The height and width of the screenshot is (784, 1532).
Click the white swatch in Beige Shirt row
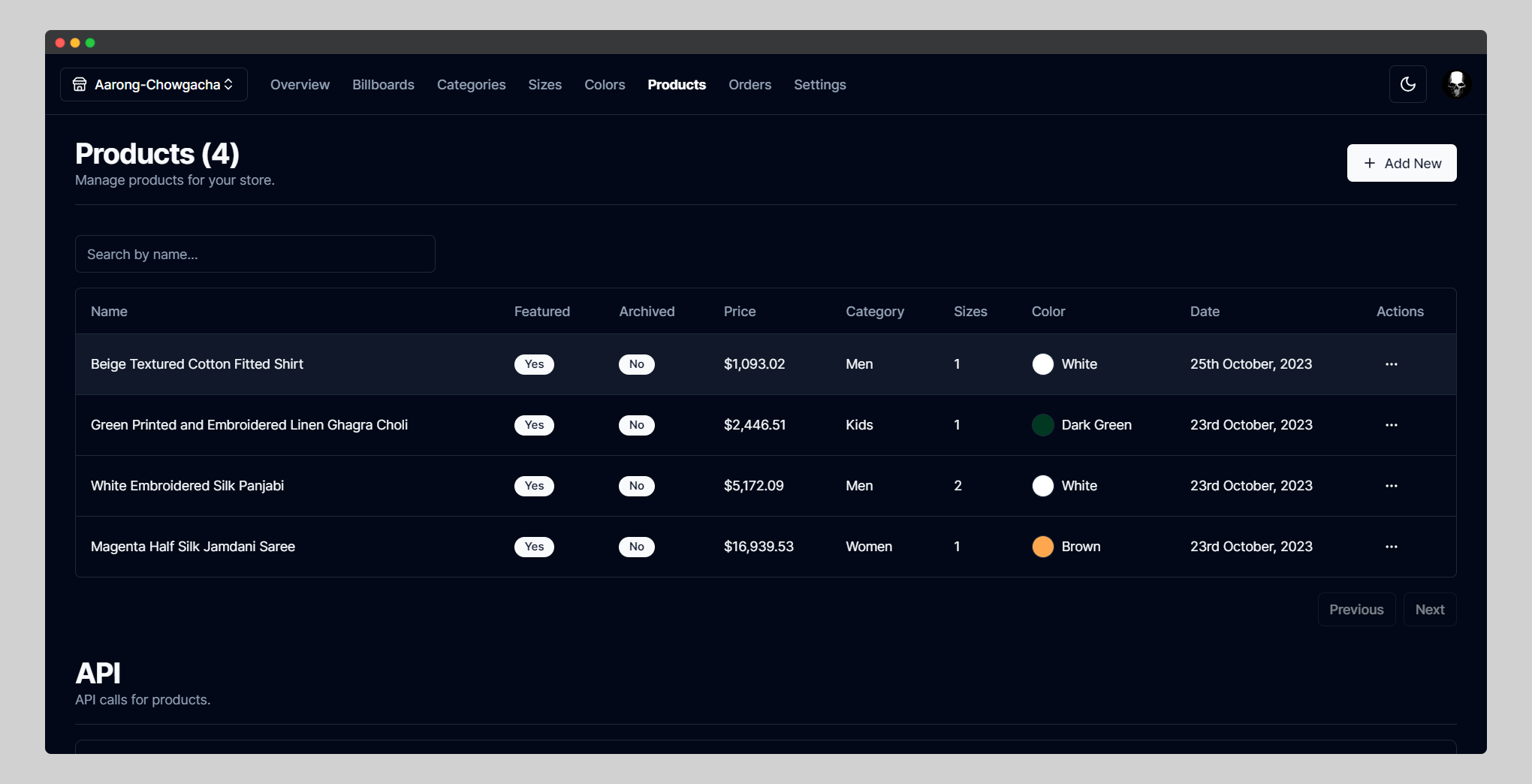[x=1043, y=364]
